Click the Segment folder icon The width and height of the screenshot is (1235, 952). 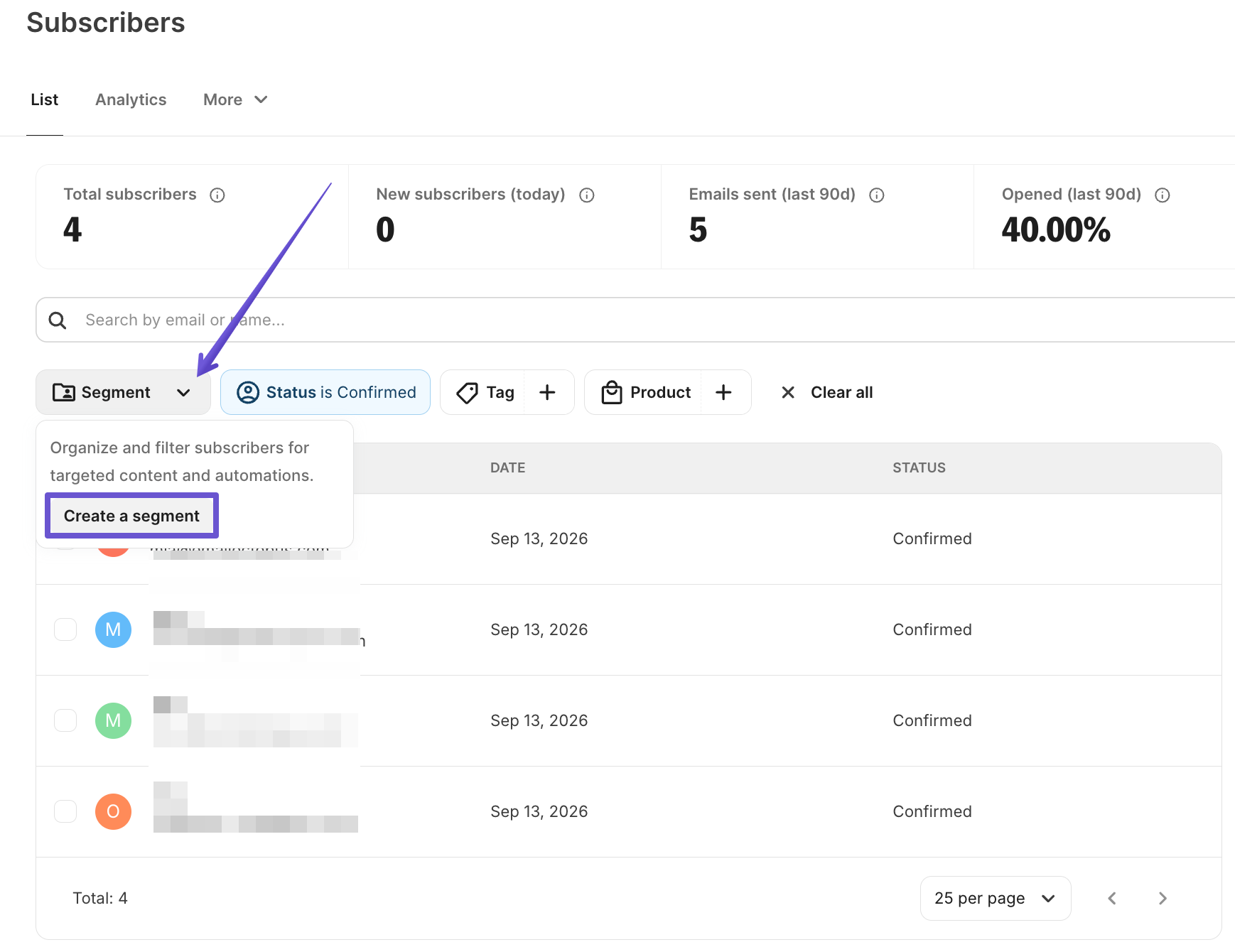64,392
